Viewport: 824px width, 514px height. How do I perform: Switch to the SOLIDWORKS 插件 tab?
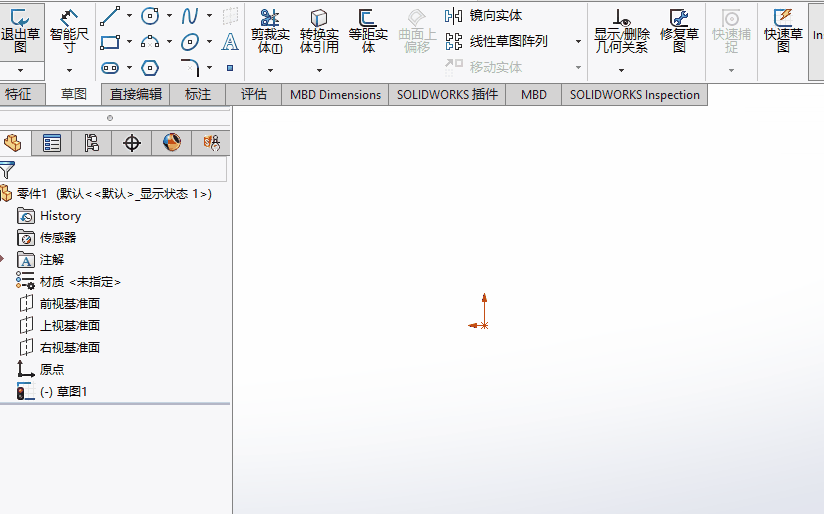447,95
